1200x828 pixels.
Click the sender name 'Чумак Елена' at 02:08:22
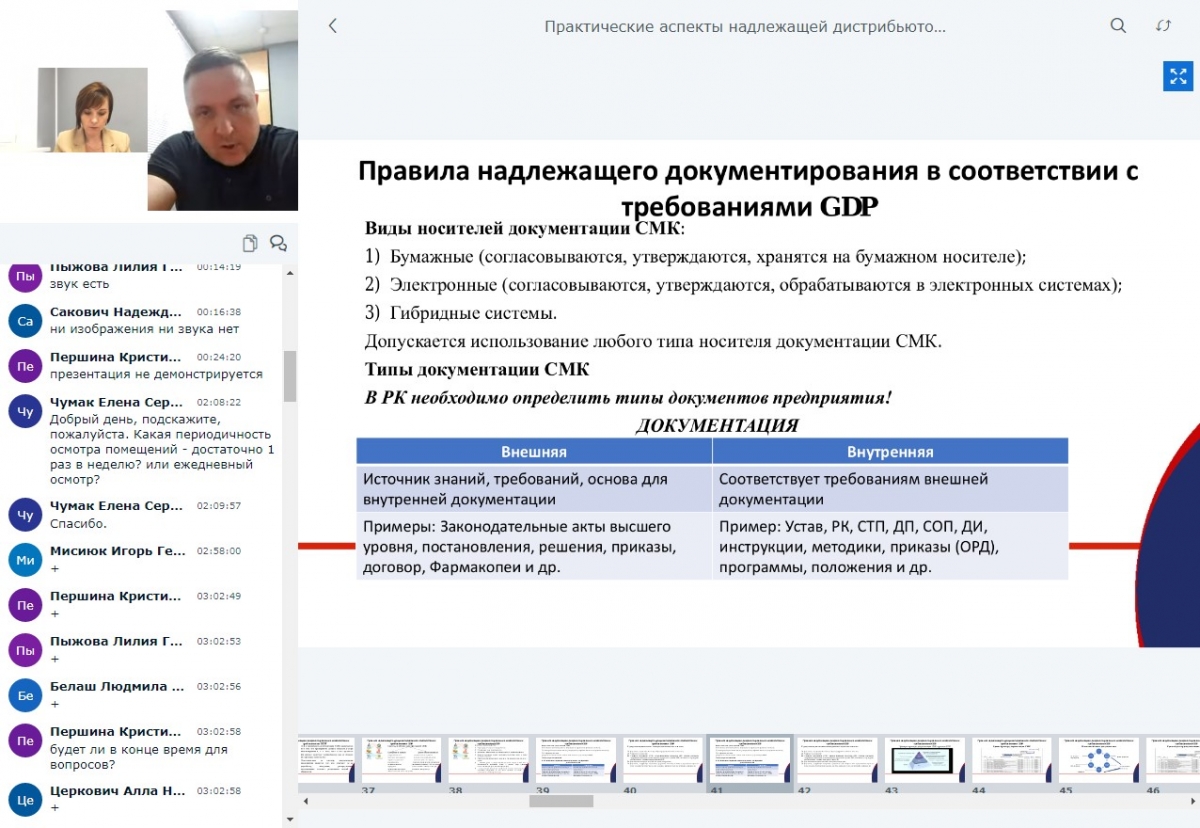116,402
